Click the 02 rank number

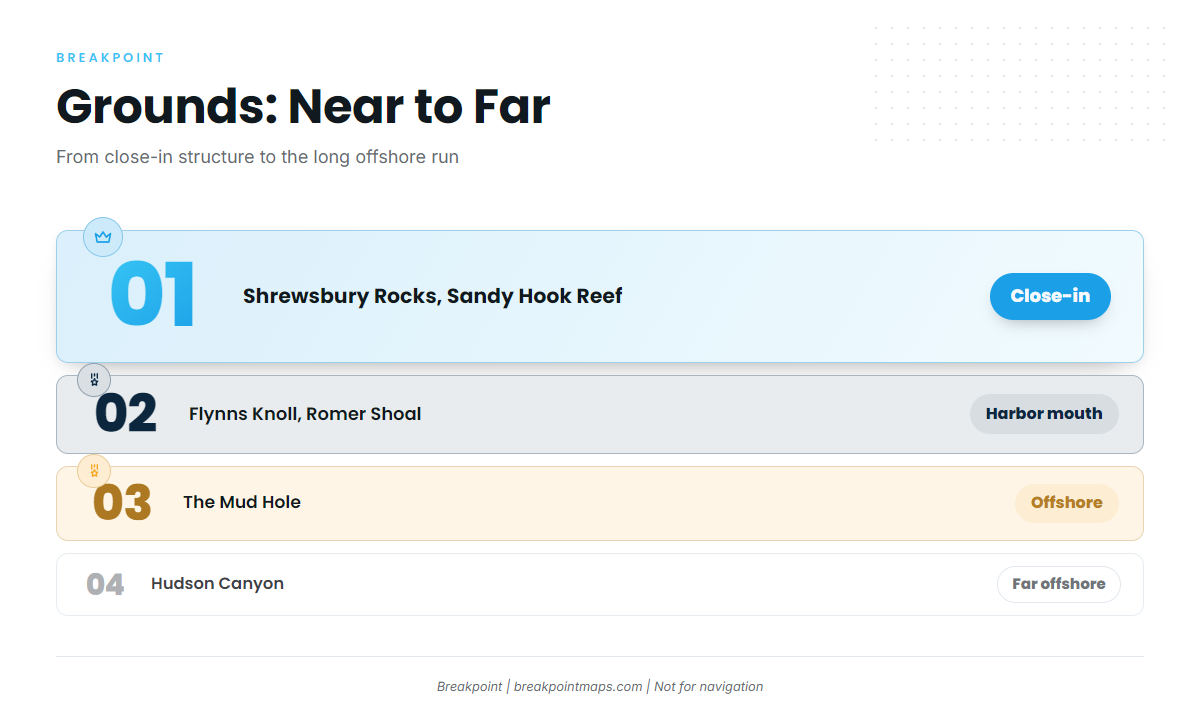tap(126, 414)
